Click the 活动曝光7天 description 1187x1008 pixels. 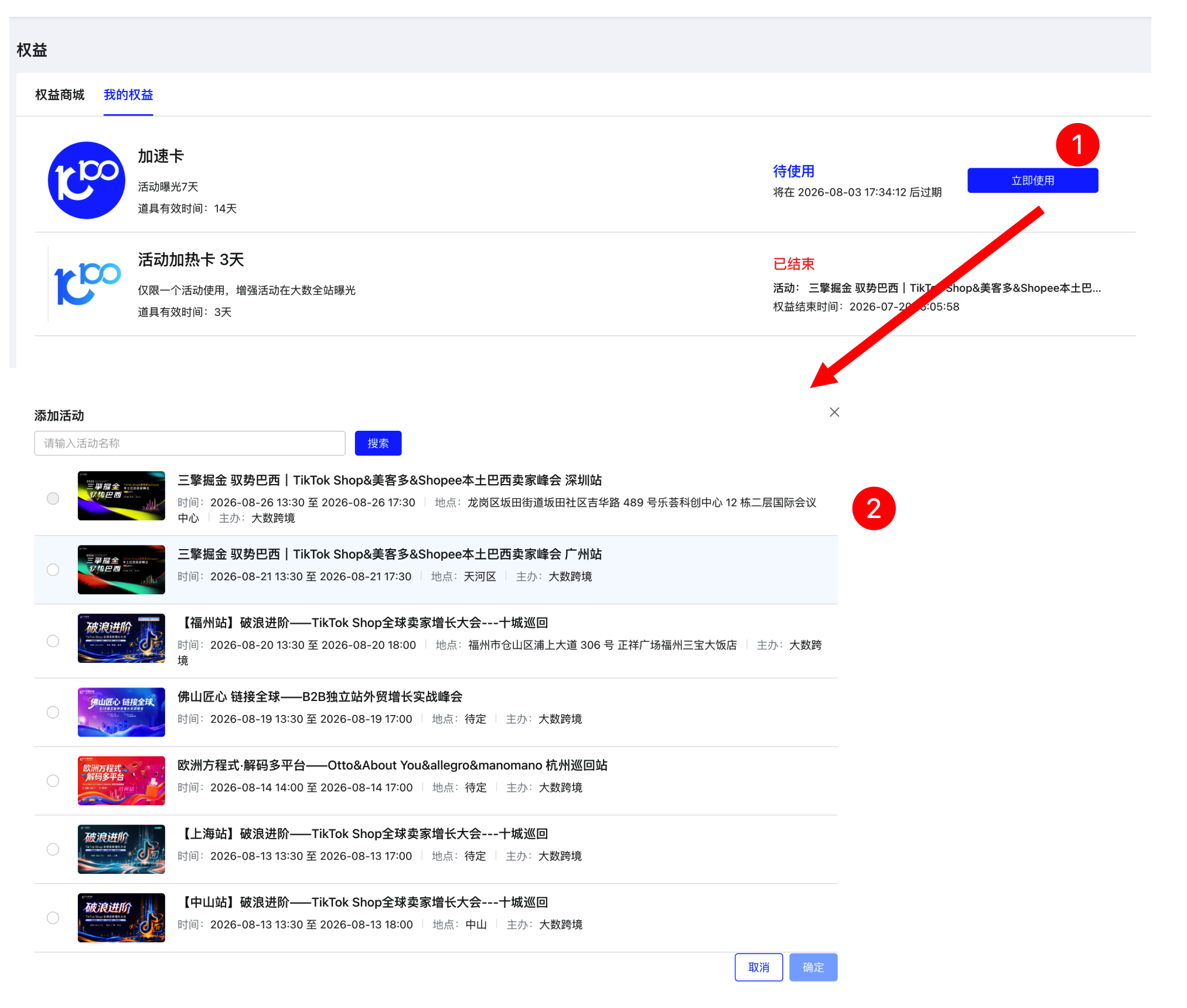coord(168,186)
